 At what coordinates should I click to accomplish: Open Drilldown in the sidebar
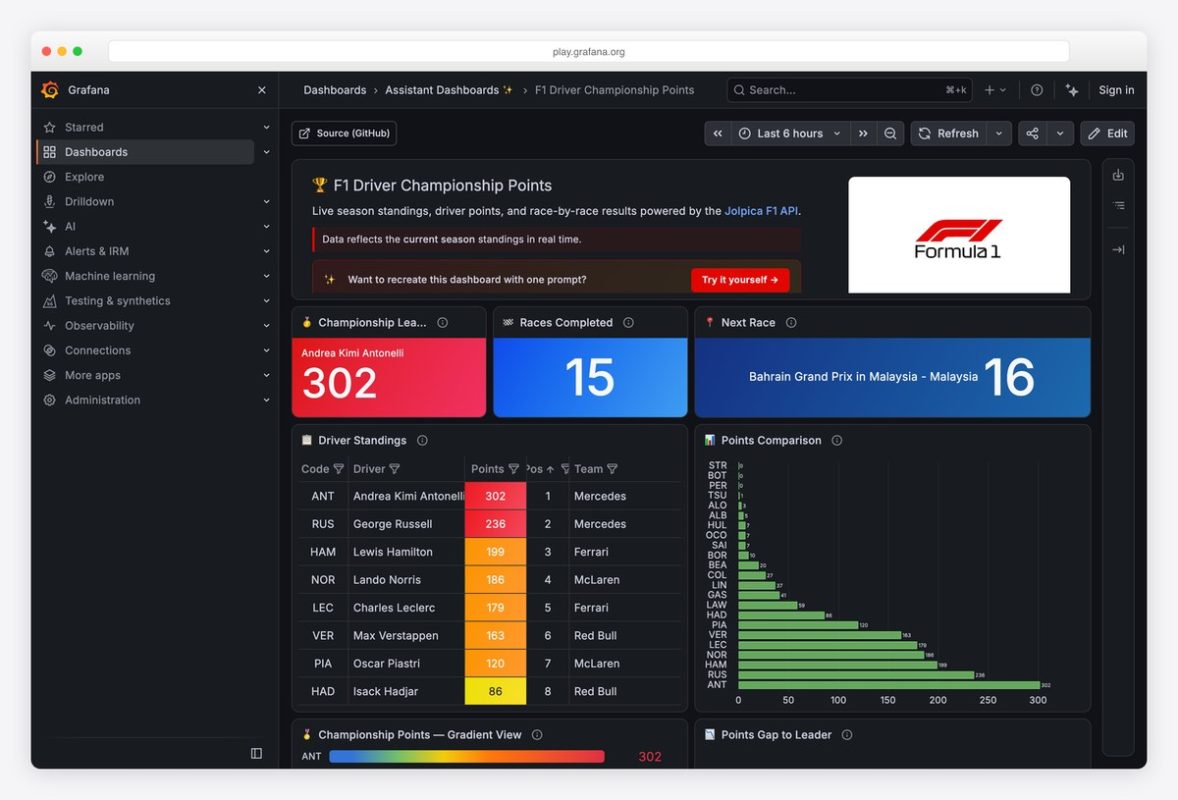(89, 201)
